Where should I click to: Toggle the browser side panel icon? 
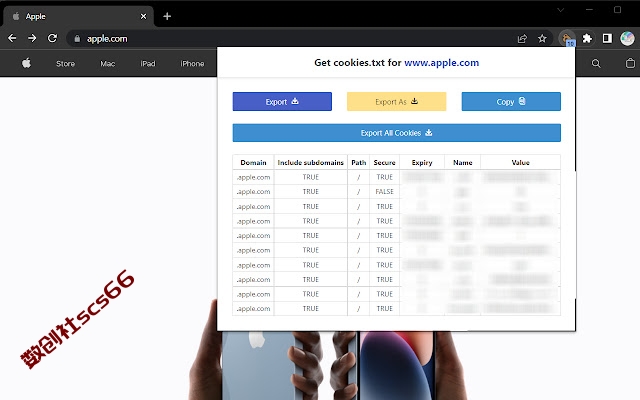[607, 38]
